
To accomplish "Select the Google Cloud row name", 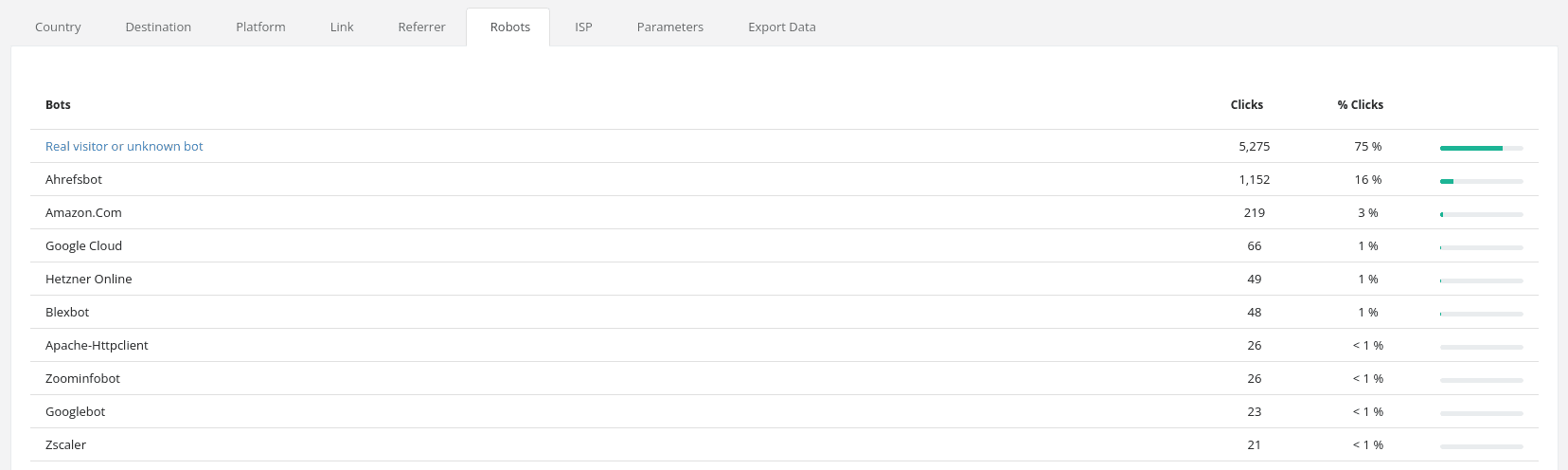I will pyautogui.click(x=83, y=245).
